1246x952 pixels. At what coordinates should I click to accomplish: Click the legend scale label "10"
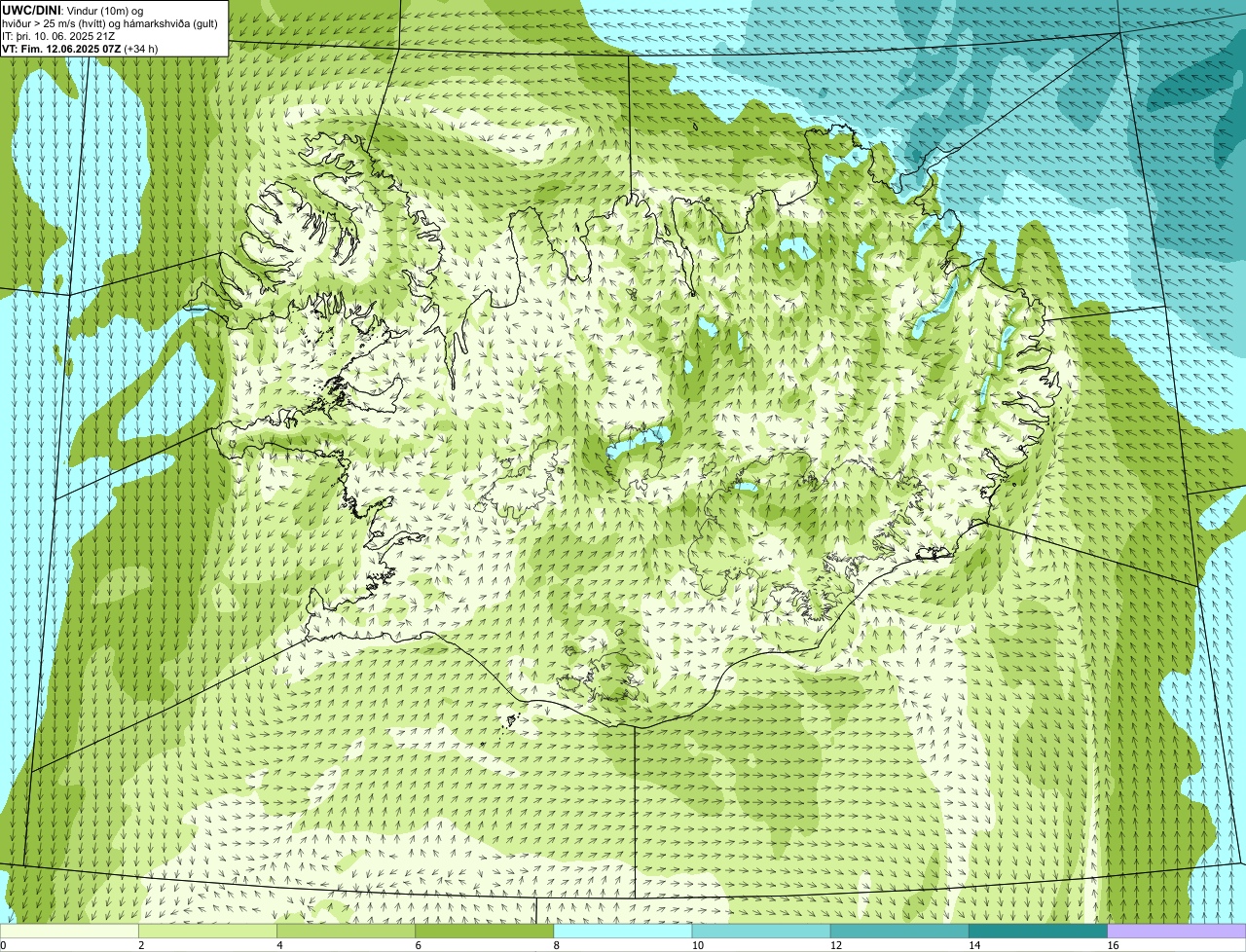click(698, 945)
